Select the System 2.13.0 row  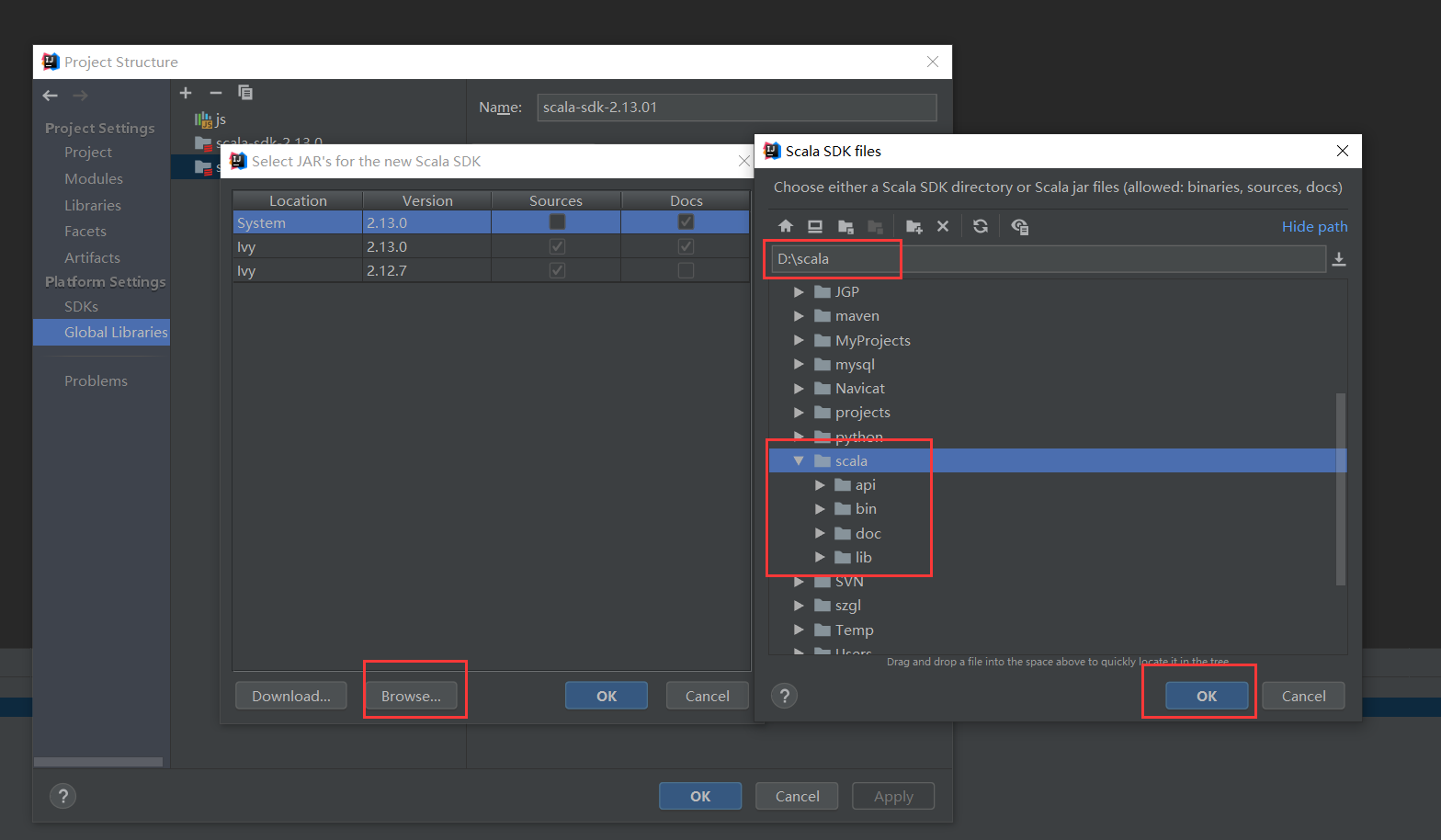492,222
